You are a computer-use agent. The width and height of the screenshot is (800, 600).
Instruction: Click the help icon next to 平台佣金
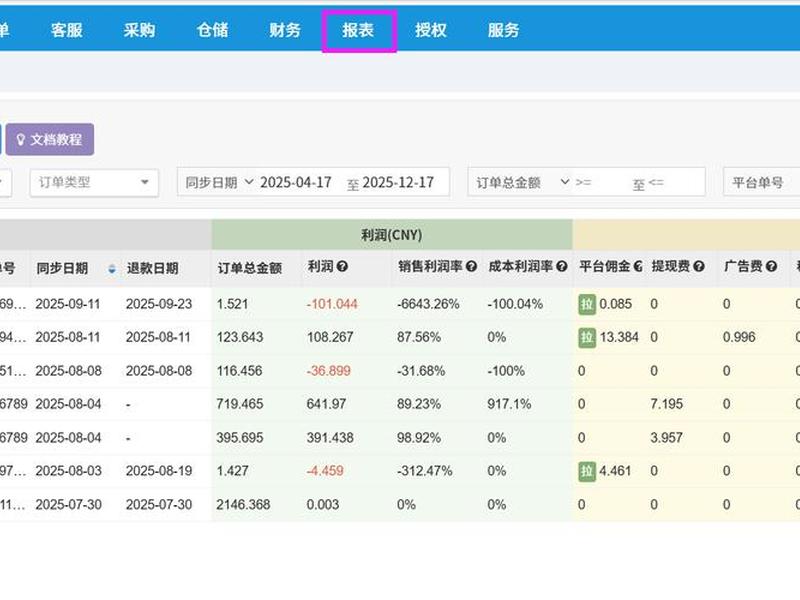tap(638, 266)
